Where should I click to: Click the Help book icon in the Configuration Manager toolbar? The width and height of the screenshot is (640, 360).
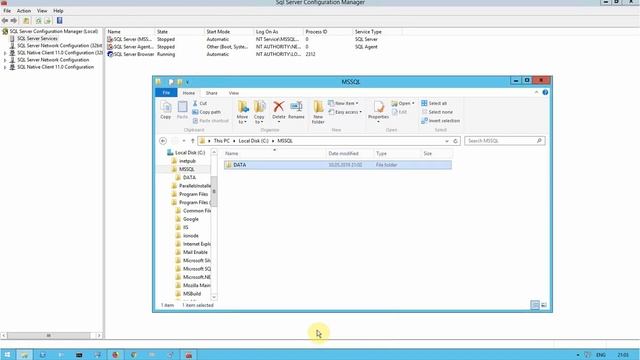tap(60, 20)
